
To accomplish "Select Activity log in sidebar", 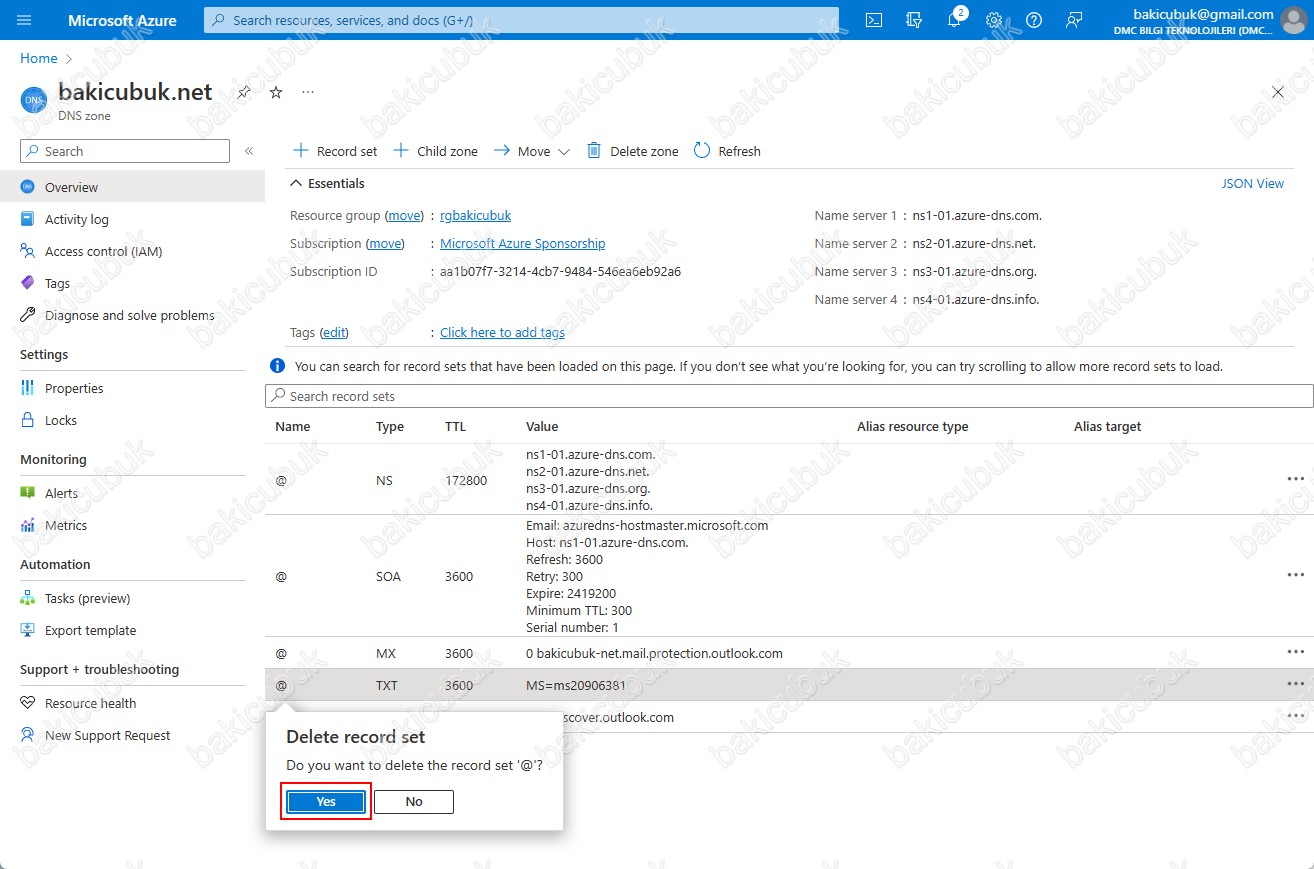I will click(76, 219).
